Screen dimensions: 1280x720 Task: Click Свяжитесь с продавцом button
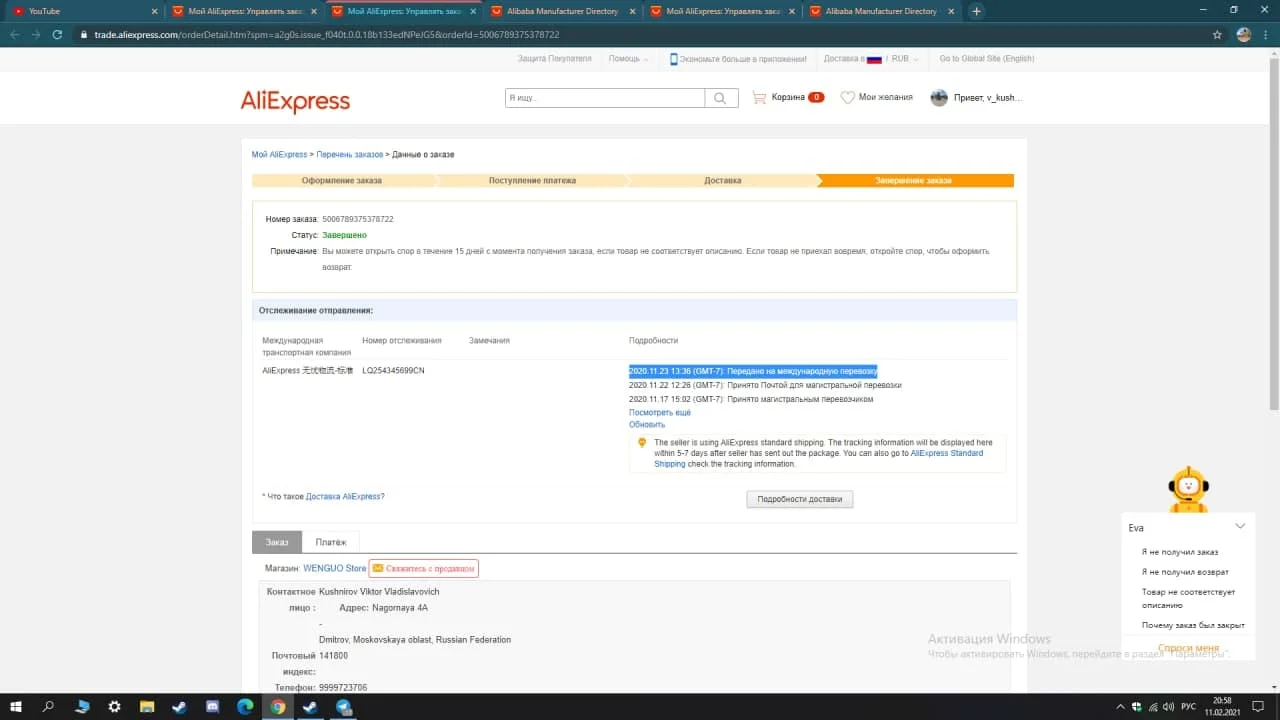424,568
